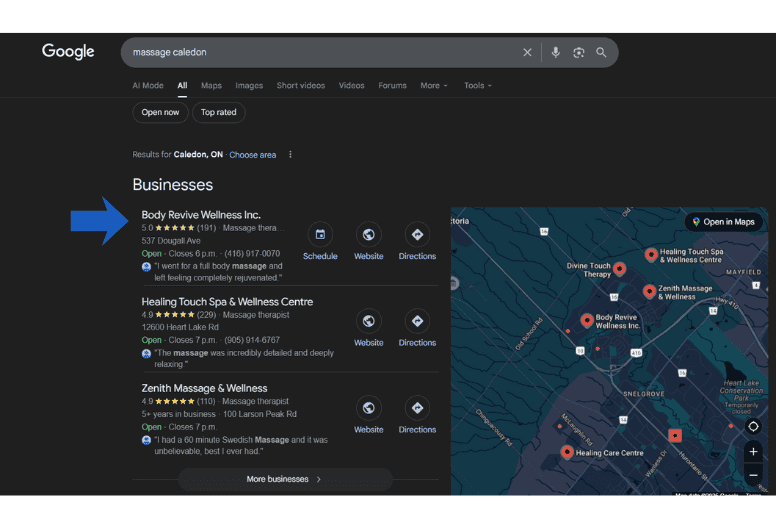Click phone number (905) 914-6767
Image resolution: width=776 pixels, height=528 pixels.
coord(252,340)
